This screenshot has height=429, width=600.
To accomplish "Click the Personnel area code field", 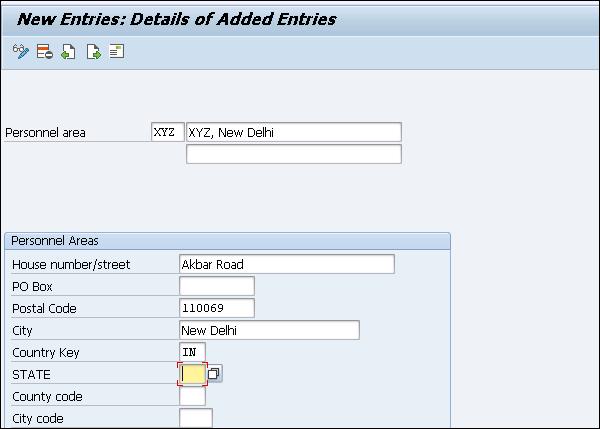I will point(166,132).
